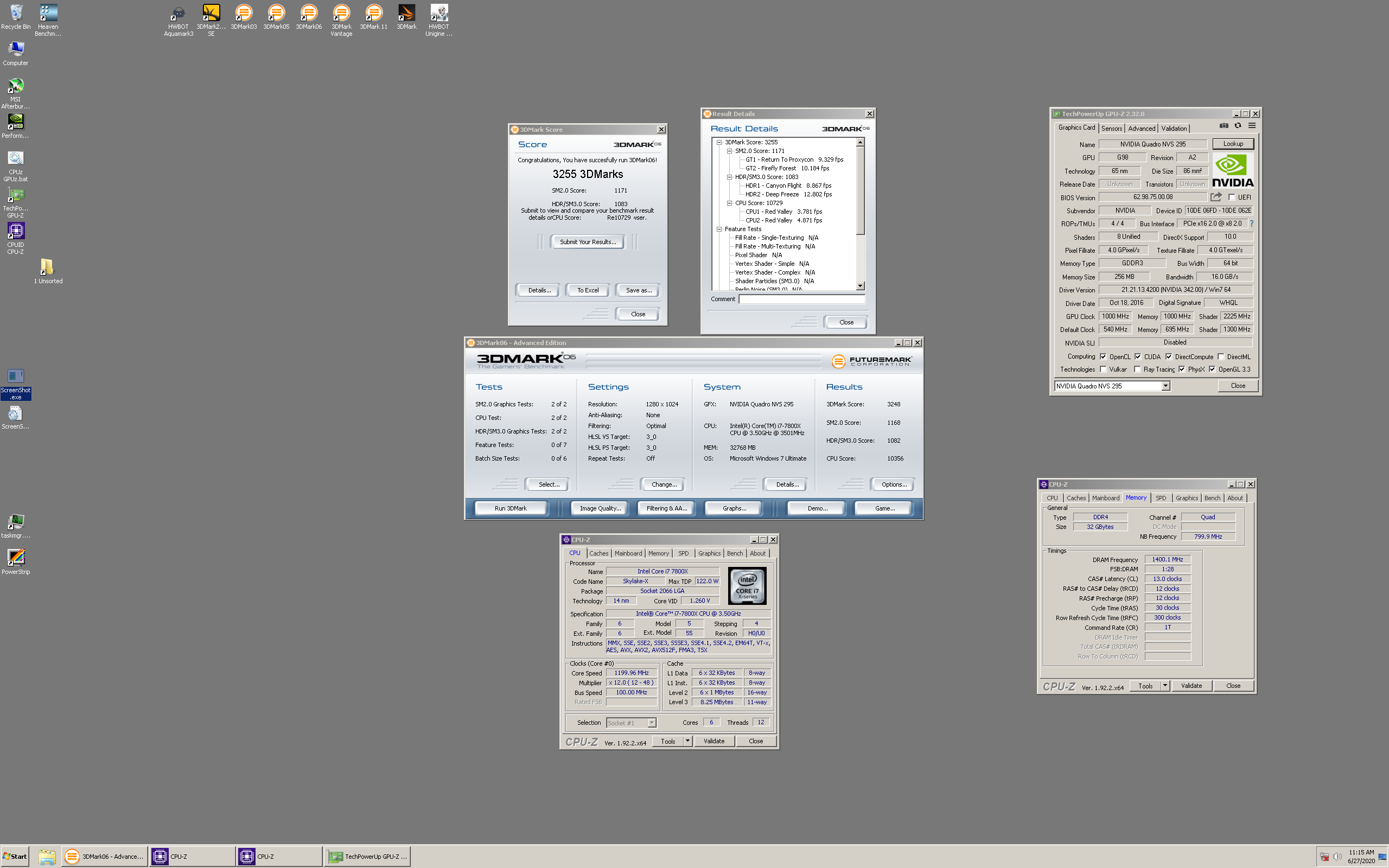This screenshot has height=868, width=1389.
Task: Open the GPU selection dropdown in GPU-Z
Action: pyautogui.click(x=1165, y=386)
